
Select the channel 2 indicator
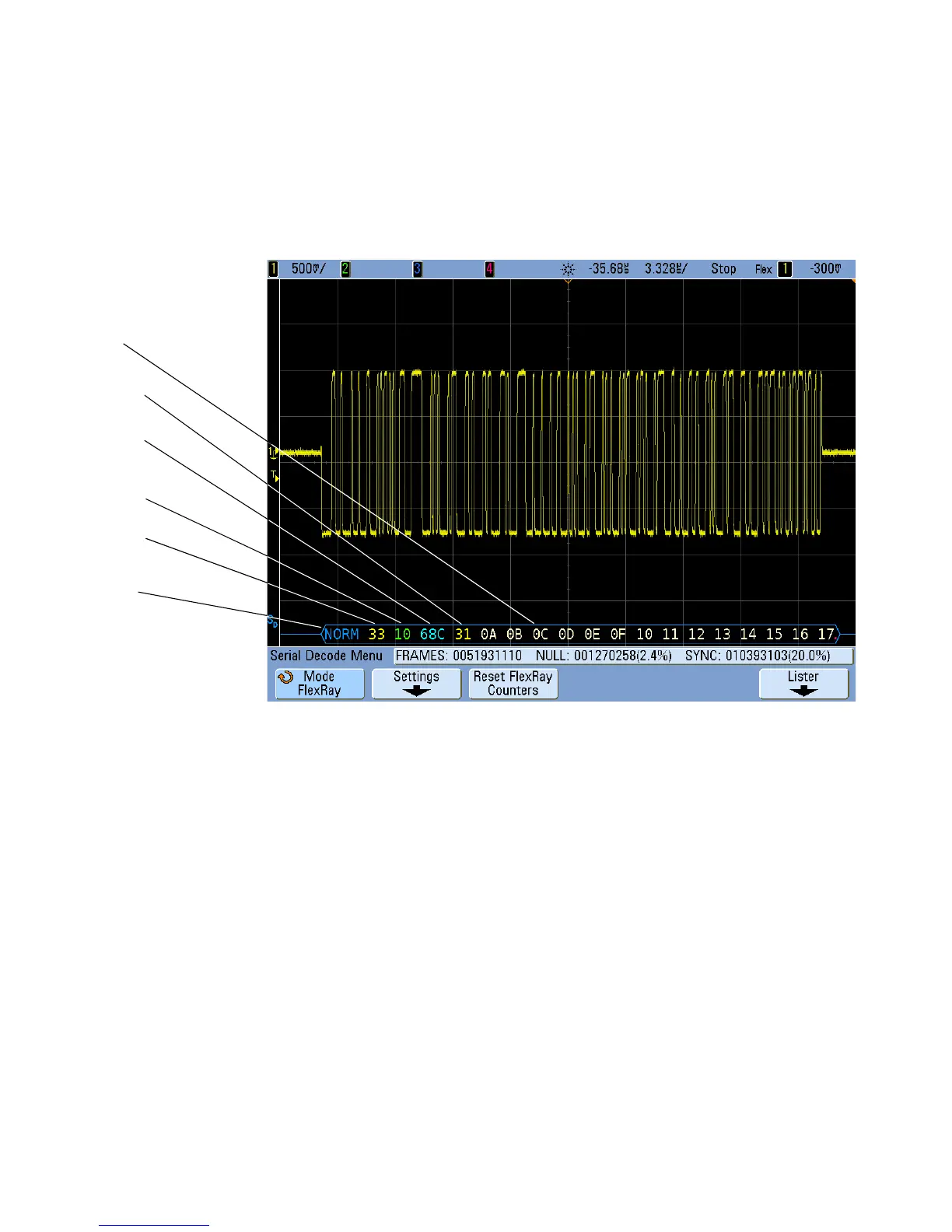point(345,268)
